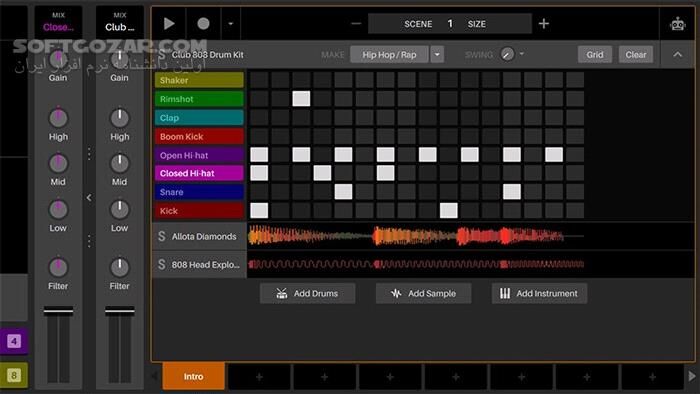Decrease scene size with the minus icon
The height and width of the screenshot is (394, 700).
click(356, 24)
